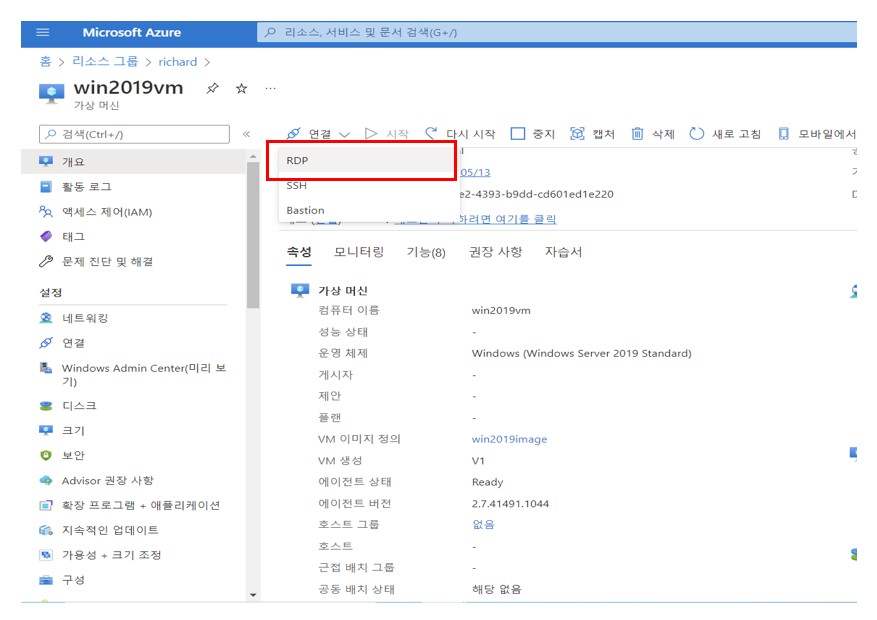This screenshot has width=877, height=620.
Task: Open the 연결 connect dropdown in toolbar
Action: [318, 134]
